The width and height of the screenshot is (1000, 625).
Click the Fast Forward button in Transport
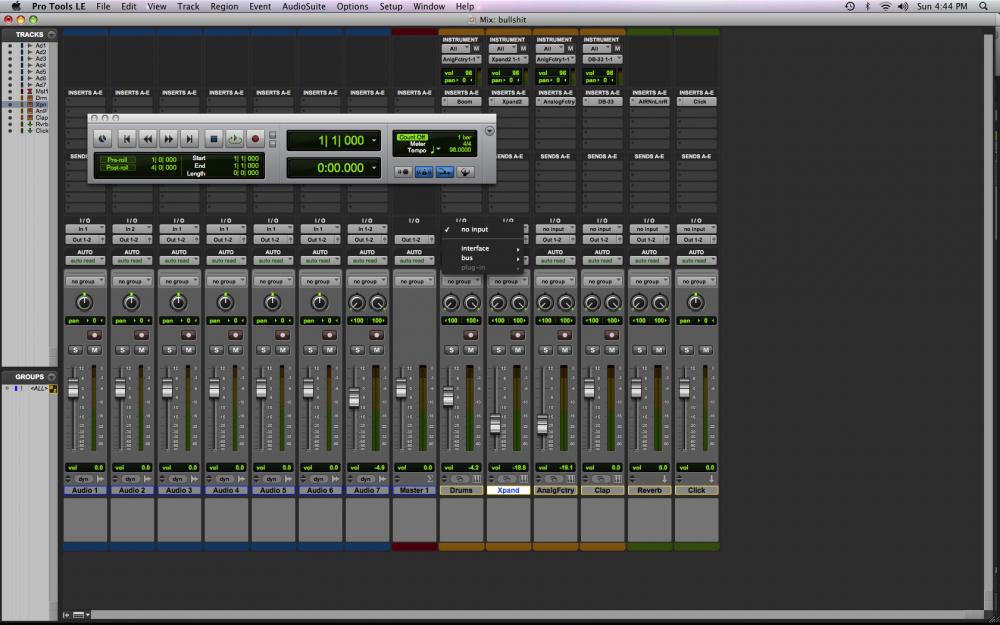(x=168, y=138)
